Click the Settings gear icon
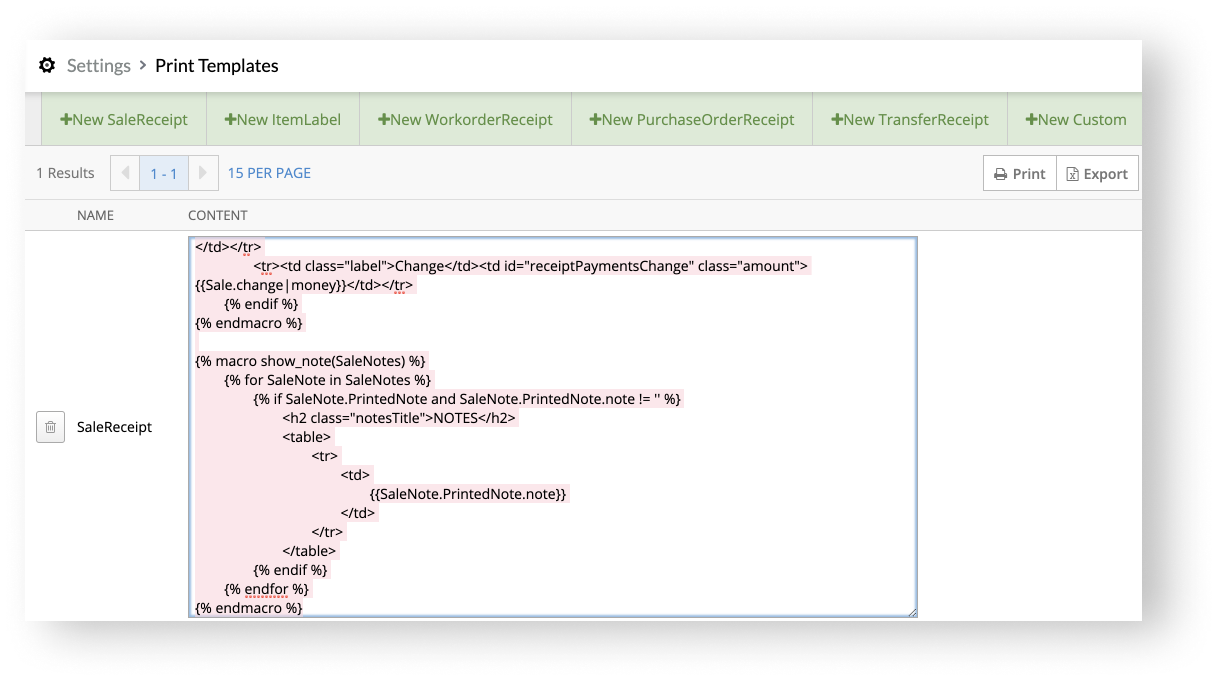The height and width of the screenshot is (681, 1217). point(47,66)
